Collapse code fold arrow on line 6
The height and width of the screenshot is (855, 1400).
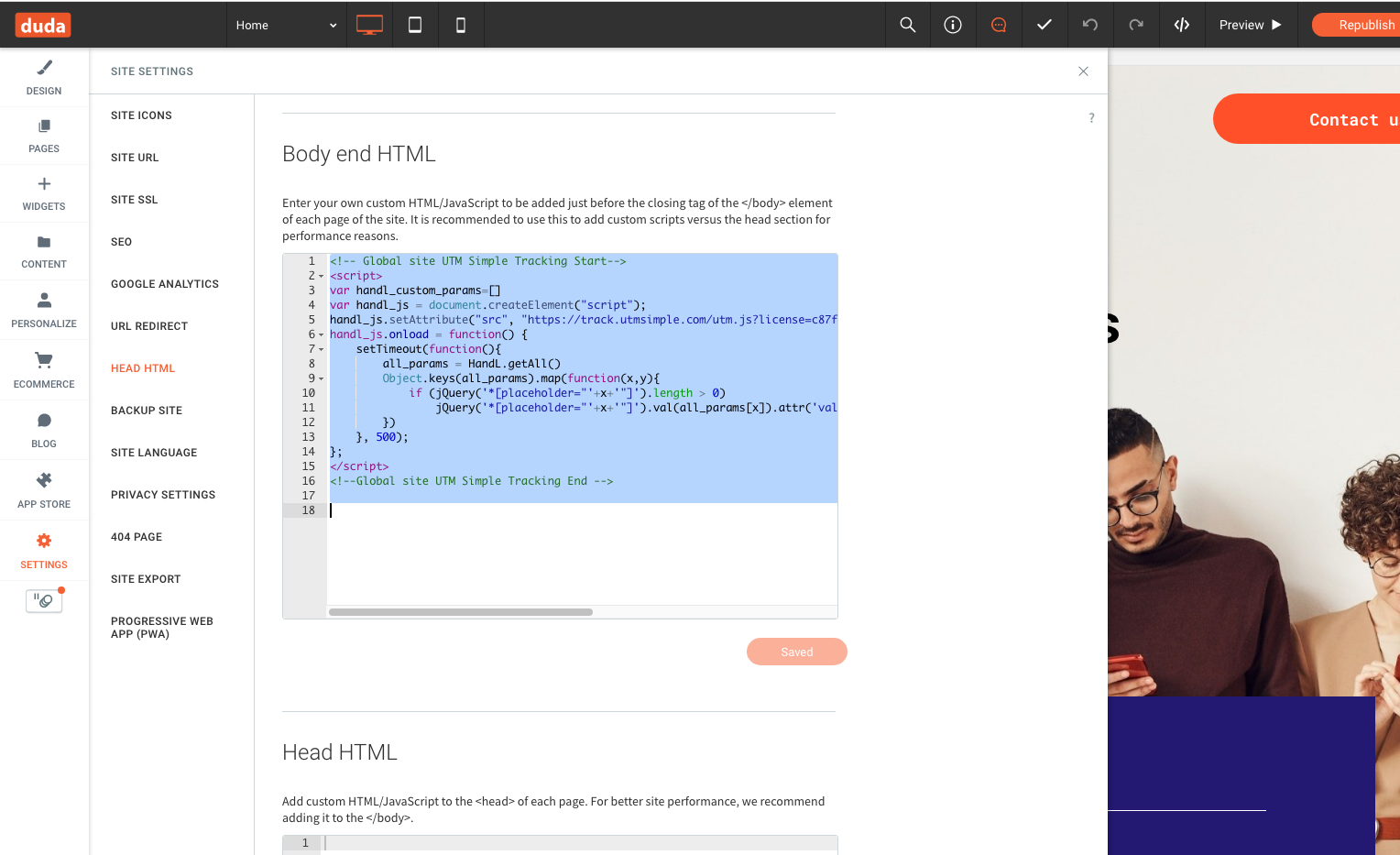[x=322, y=334]
